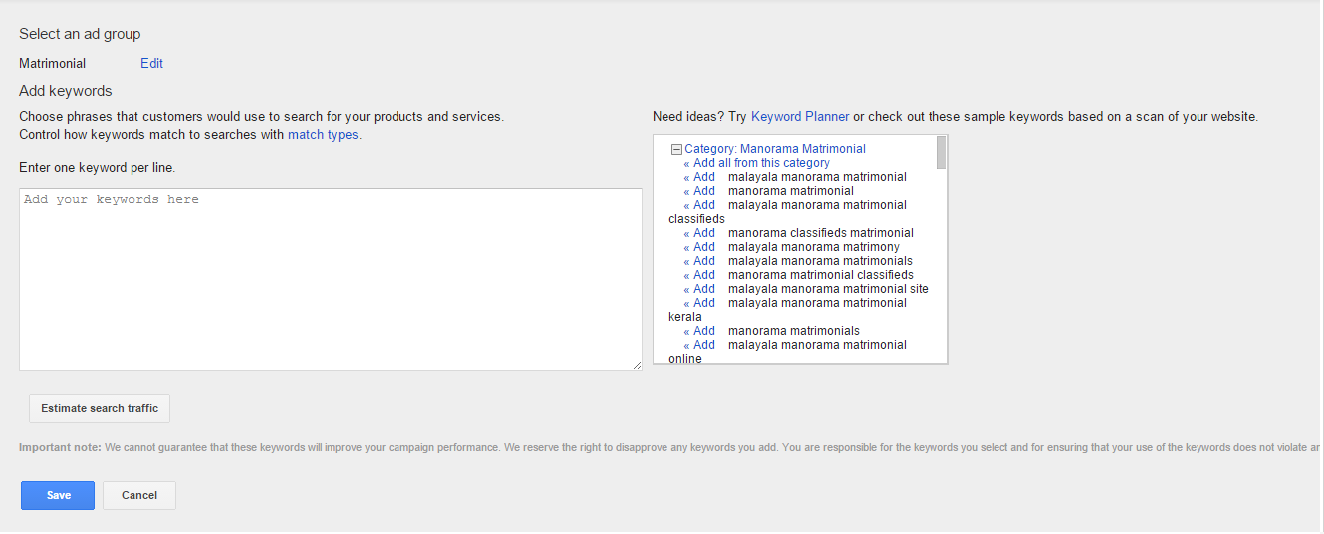The width and height of the screenshot is (1324, 534).
Task: Add keyword malayala manorama matrimonial online
Action: [699, 345]
